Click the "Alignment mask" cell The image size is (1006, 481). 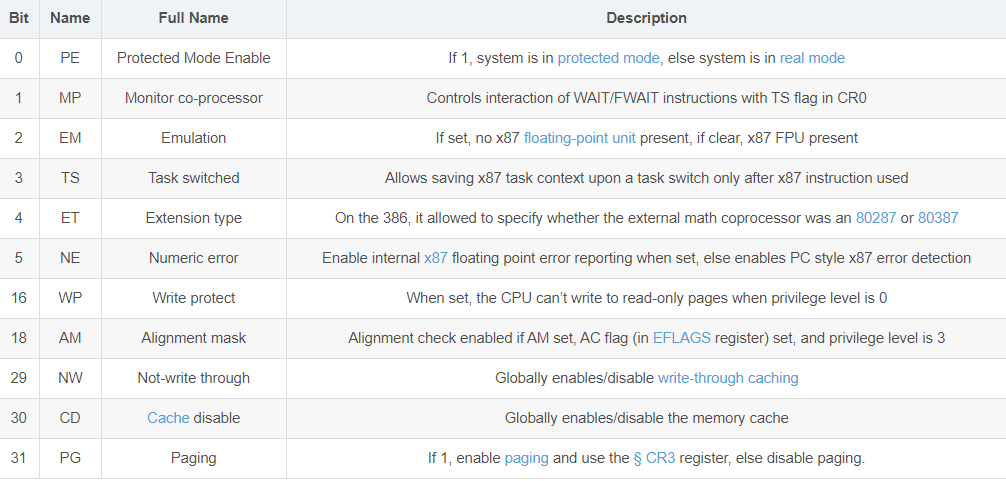pos(193,338)
